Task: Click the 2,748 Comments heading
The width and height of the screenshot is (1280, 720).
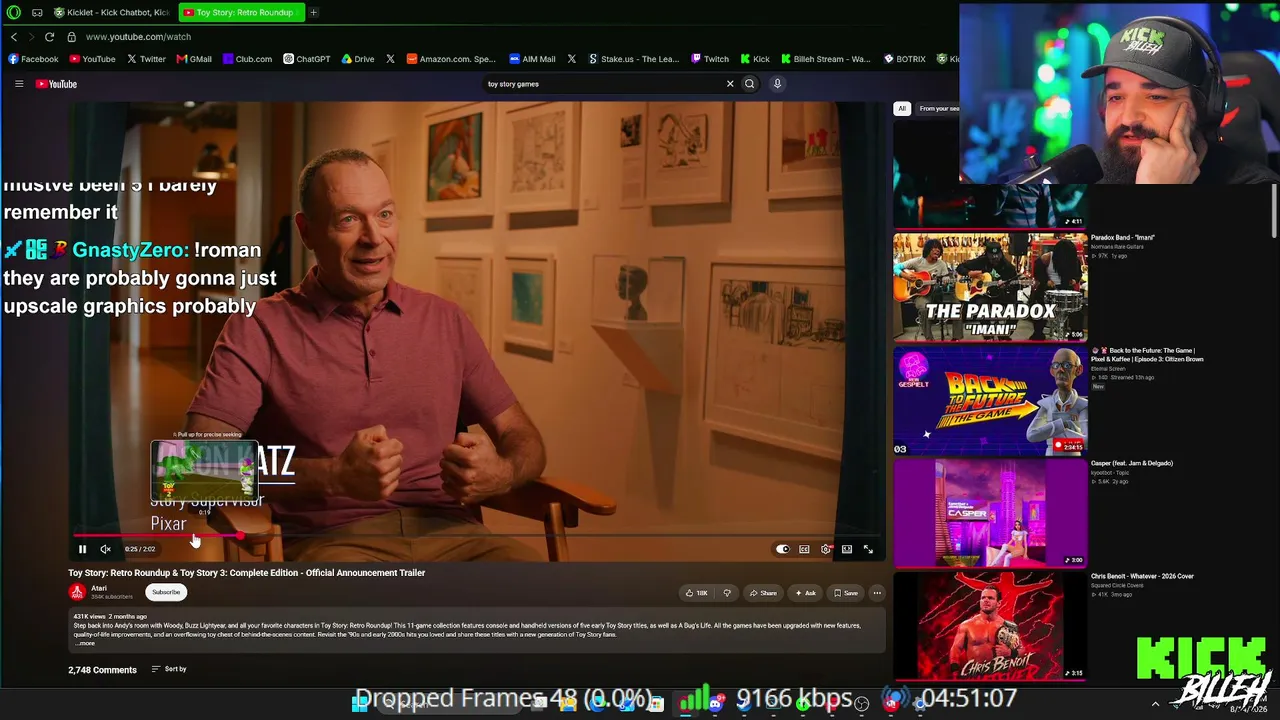Action: (102, 670)
